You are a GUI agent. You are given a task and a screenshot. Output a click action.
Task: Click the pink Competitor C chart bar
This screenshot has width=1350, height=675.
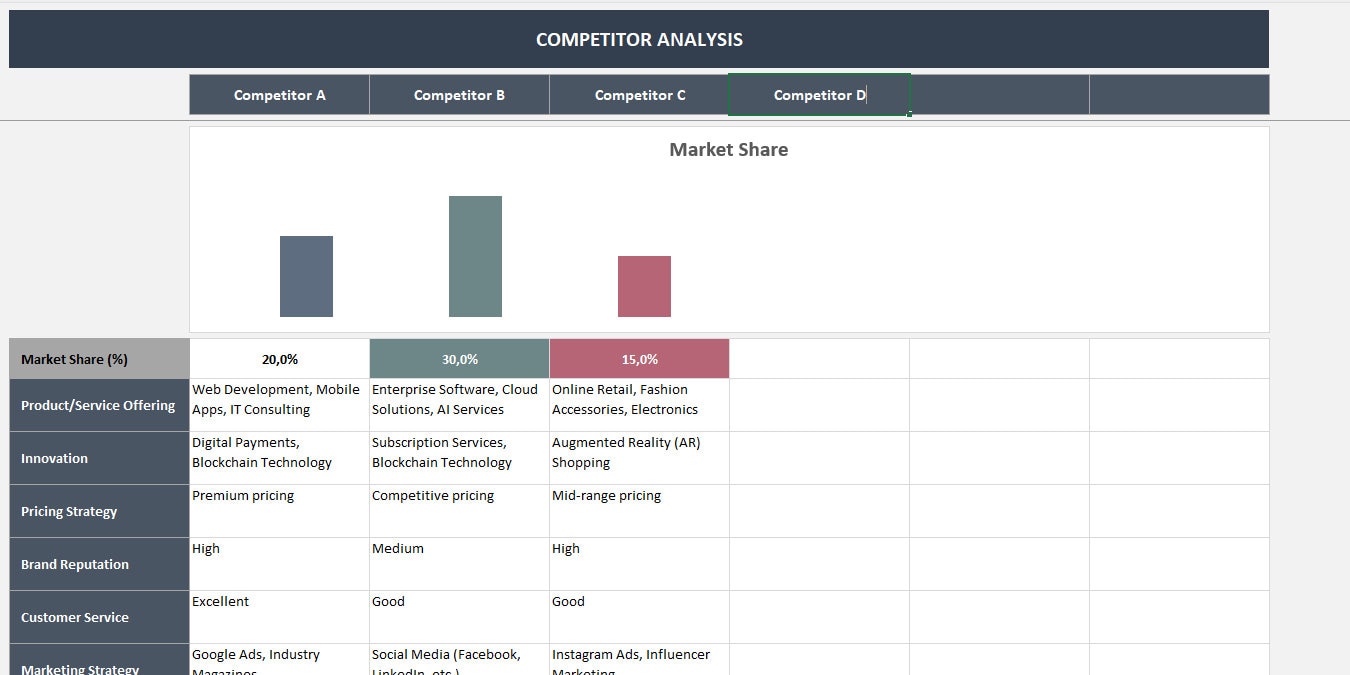coord(645,286)
